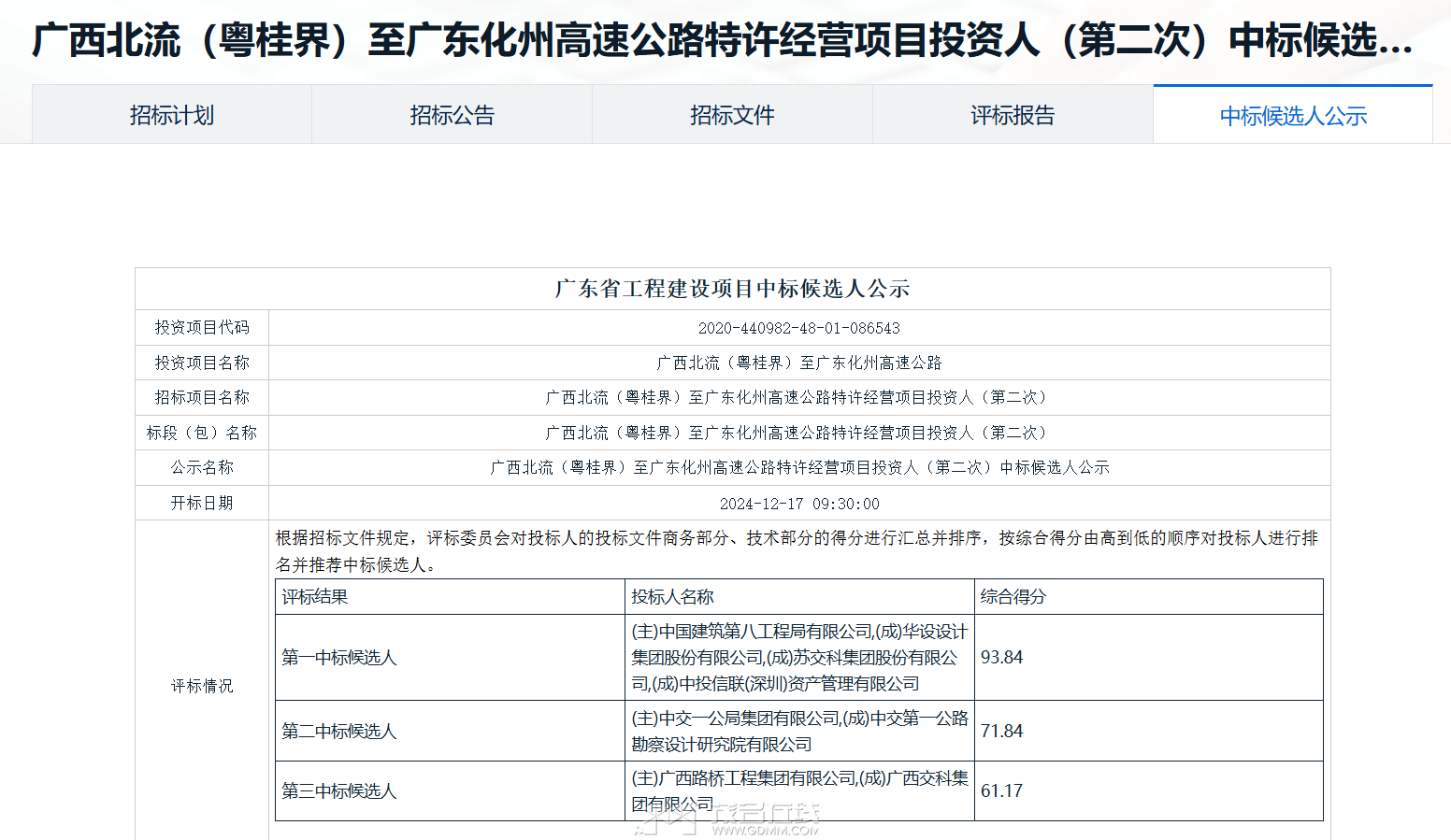The width and height of the screenshot is (1451, 840).
Task: Click the value in the 标段（包）名称 row
Action: pos(799,433)
